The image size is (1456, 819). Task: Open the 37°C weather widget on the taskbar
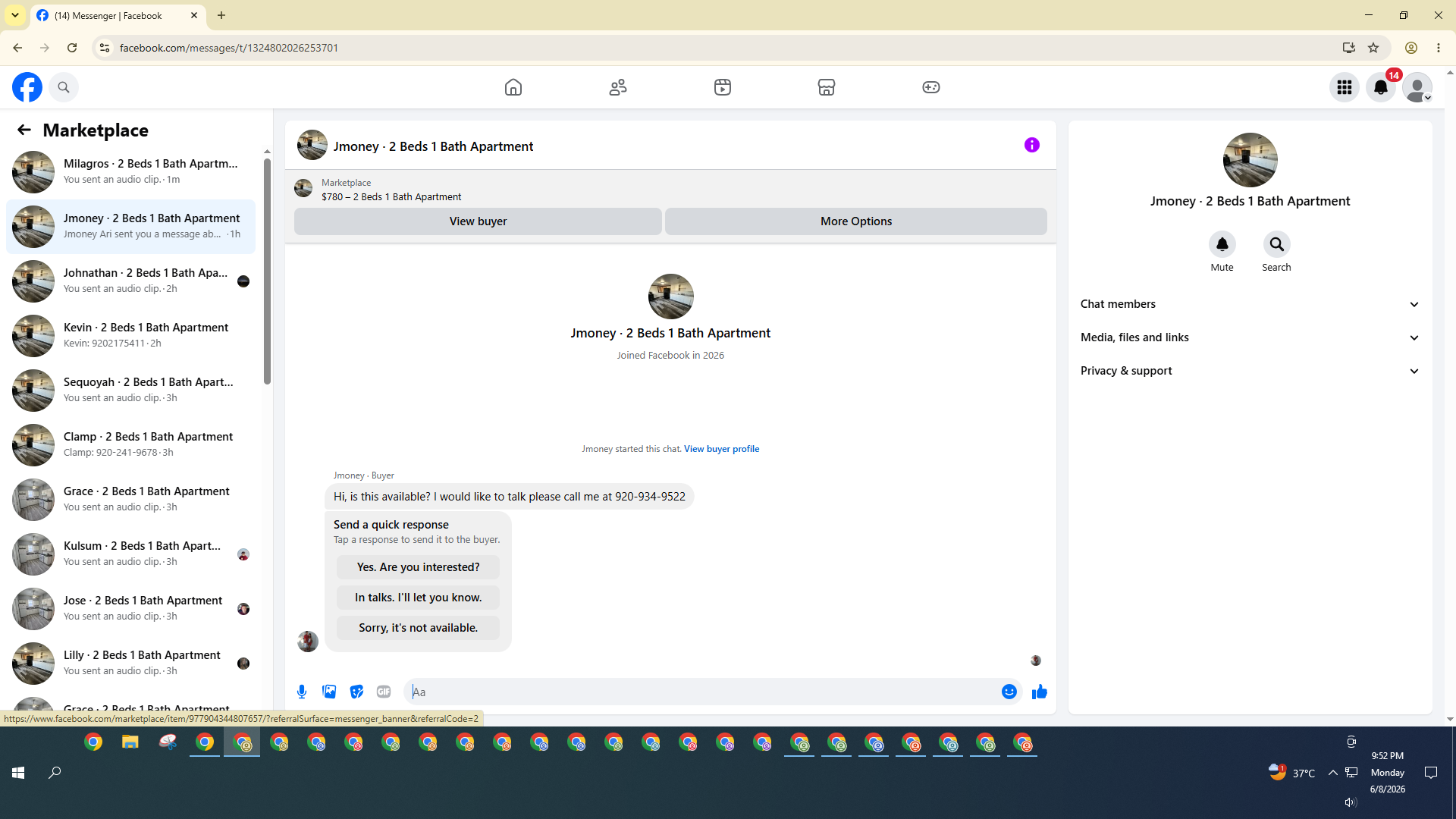1292,773
